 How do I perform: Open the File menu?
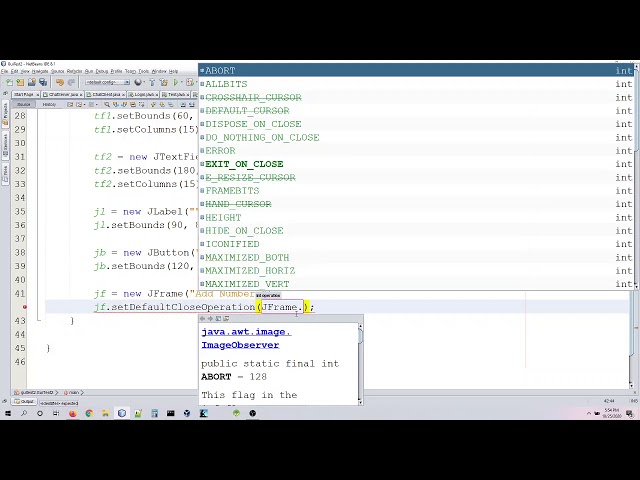coord(4,71)
